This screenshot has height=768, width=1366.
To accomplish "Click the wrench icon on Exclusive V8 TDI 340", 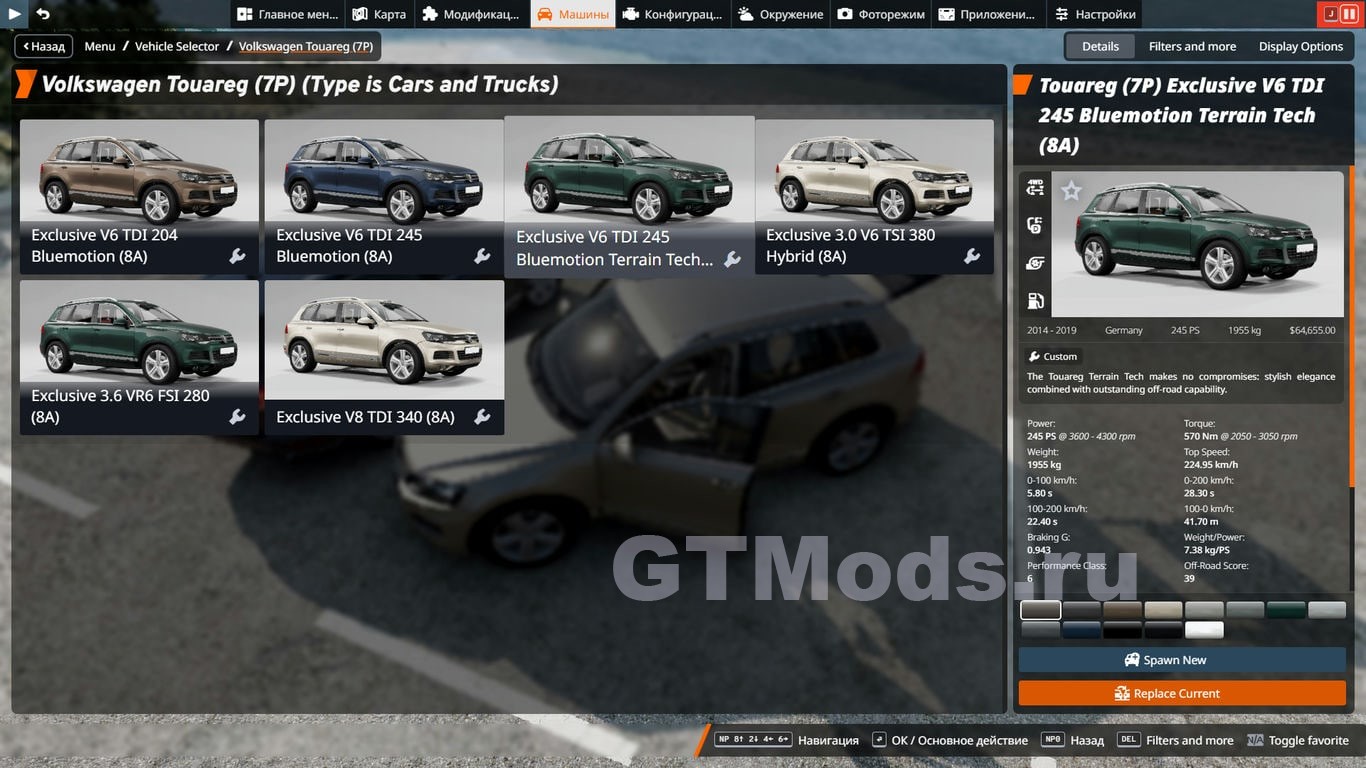I will [x=482, y=417].
